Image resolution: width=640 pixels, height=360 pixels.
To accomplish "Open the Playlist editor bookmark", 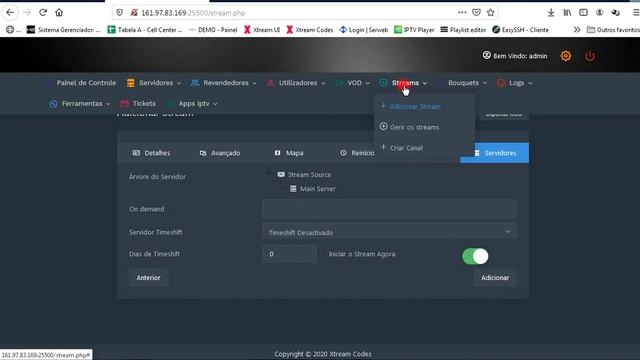I will tap(463, 29).
